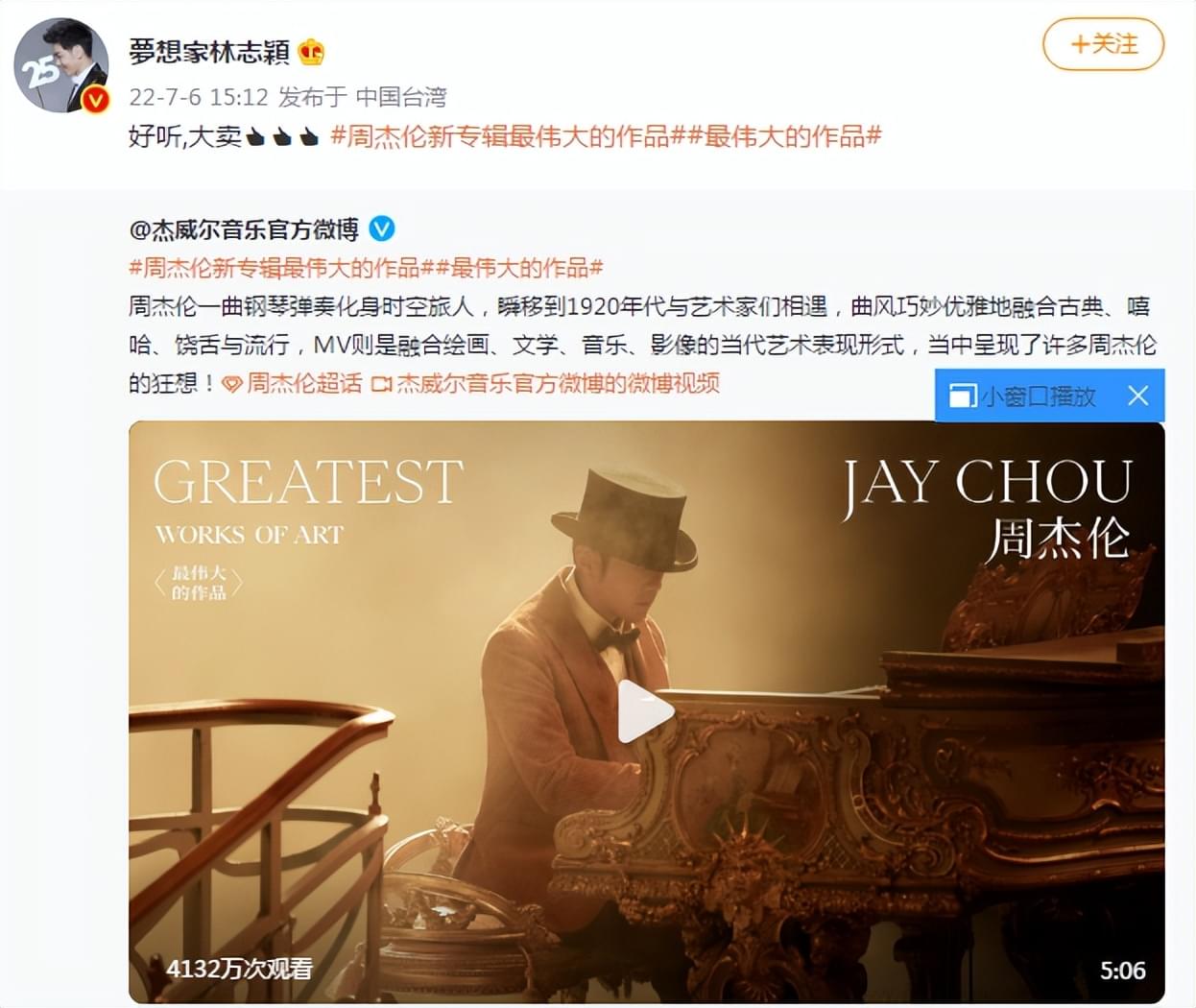Click the blue verified check next to 杰威尔音乐官方微博
This screenshot has width=1196, height=1008.
[x=381, y=229]
